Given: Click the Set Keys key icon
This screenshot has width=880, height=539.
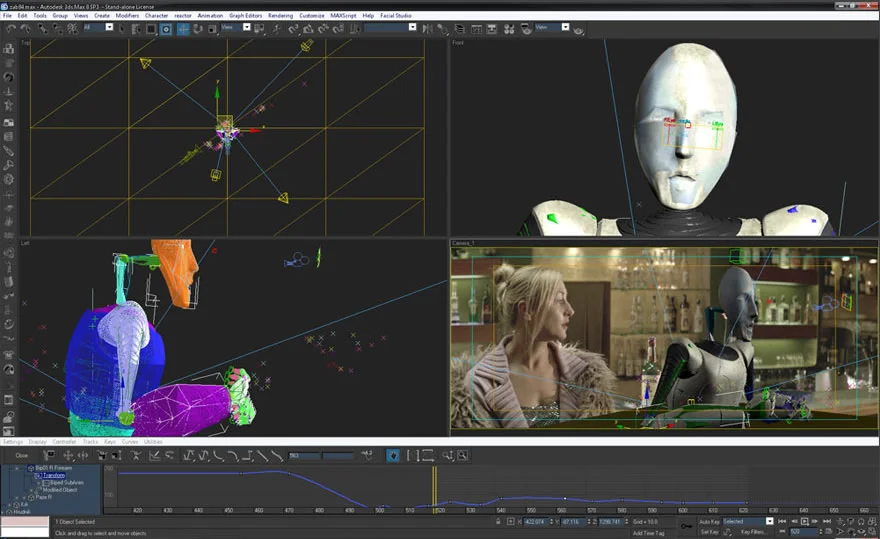Looking at the screenshot, I should click(x=686, y=526).
